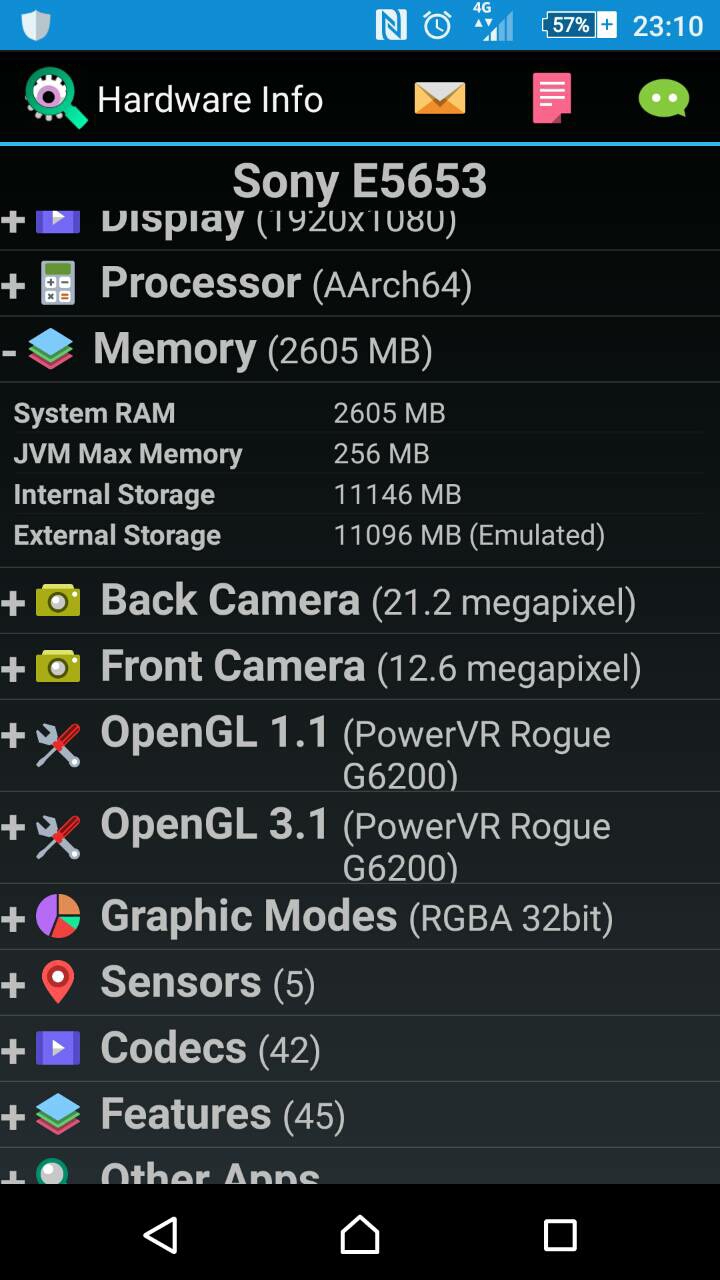Tap the camera icon beside Back Camera
720x1280 pixels.
(x=58, y=601)
